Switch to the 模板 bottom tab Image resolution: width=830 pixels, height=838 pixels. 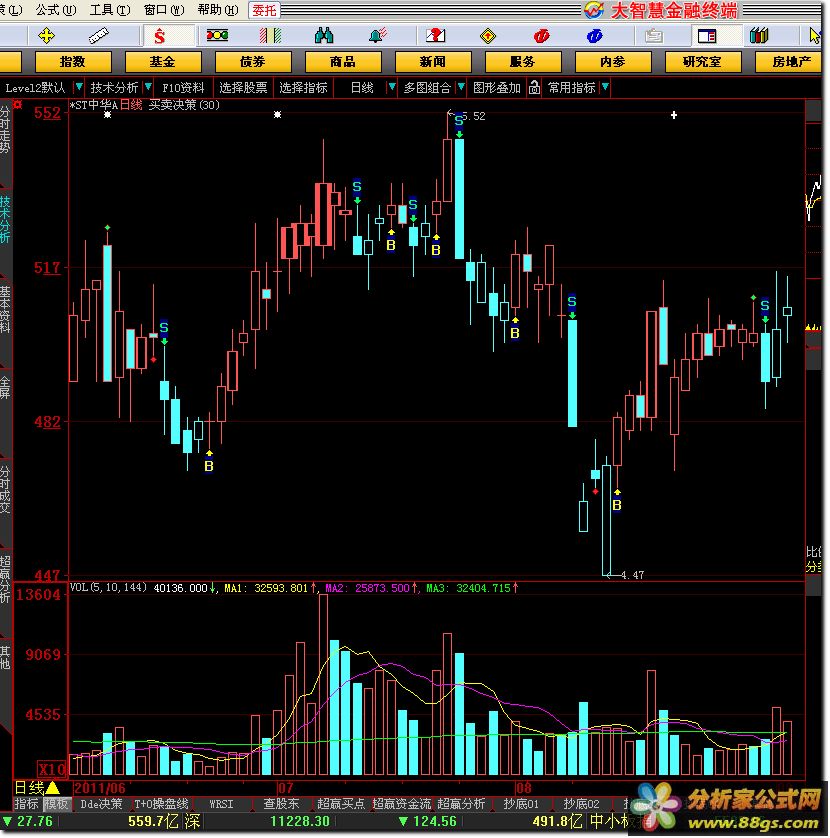56,804
